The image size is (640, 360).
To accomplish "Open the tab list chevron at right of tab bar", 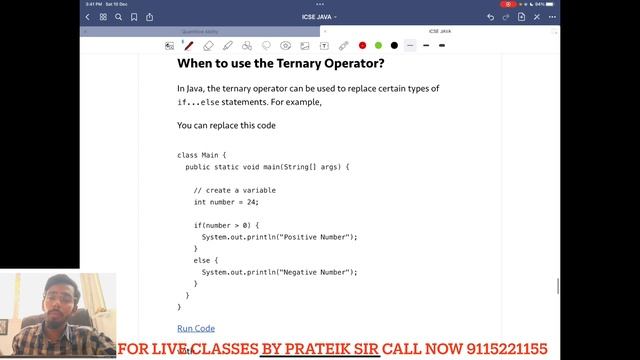I will (555, 31).
